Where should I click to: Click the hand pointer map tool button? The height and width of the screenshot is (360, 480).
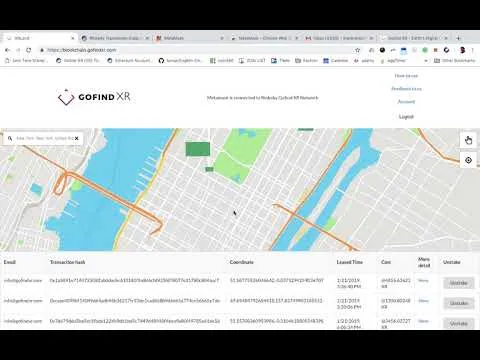(468, 140)
